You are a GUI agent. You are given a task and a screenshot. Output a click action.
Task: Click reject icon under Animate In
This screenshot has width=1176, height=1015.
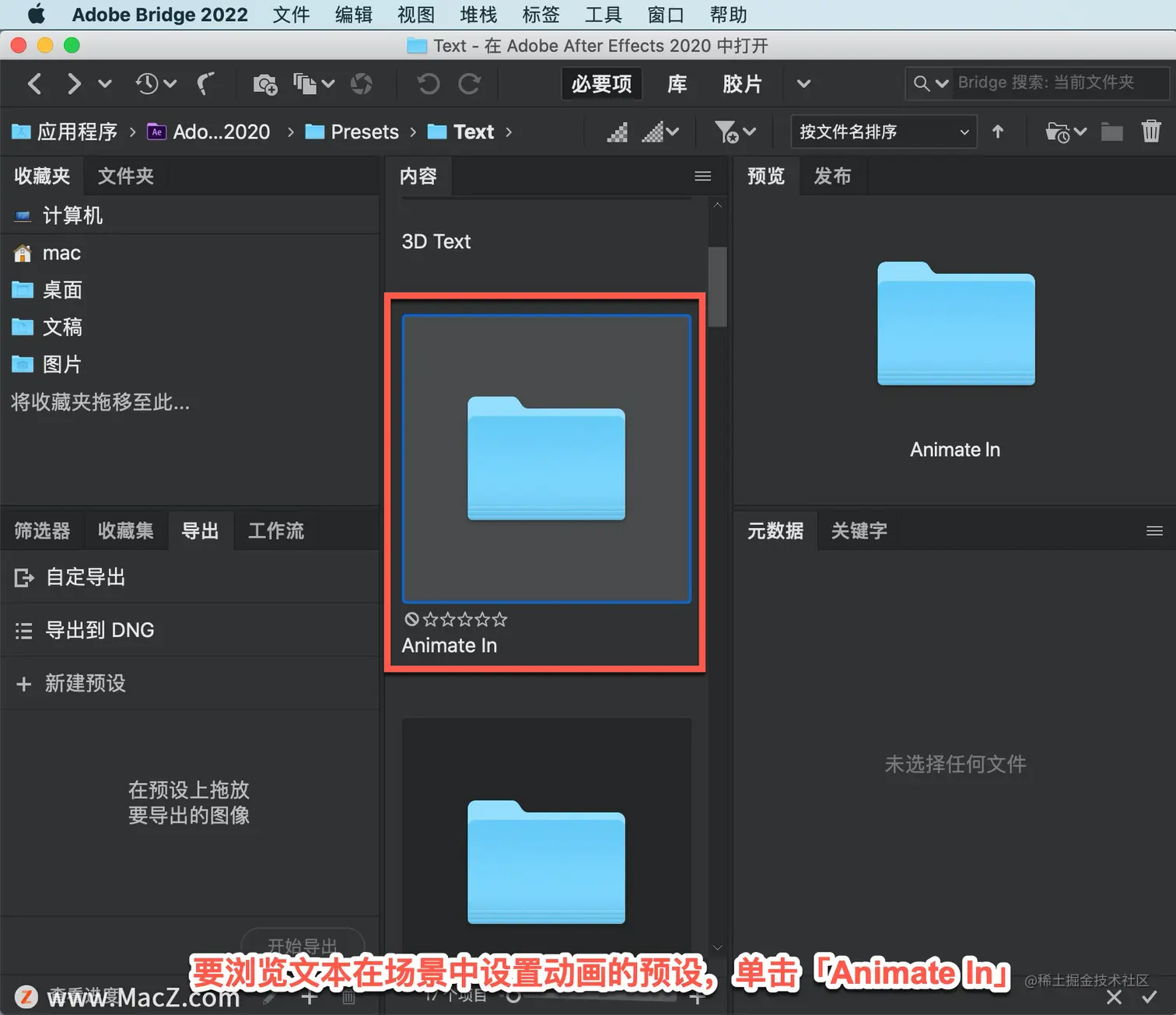(x=411, y=619)
